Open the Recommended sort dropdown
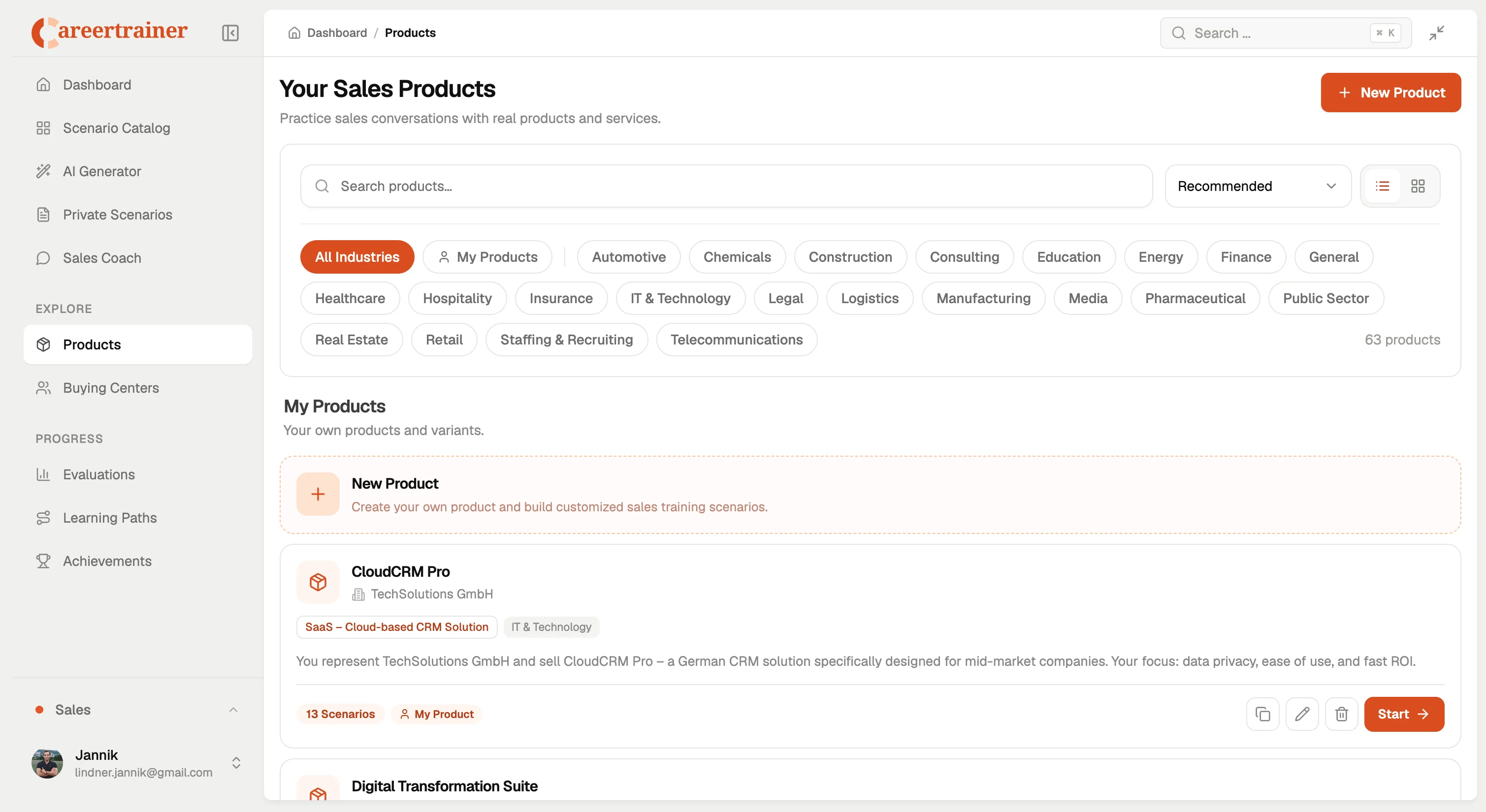The image size is (1486, 812). coord(1258,187)
